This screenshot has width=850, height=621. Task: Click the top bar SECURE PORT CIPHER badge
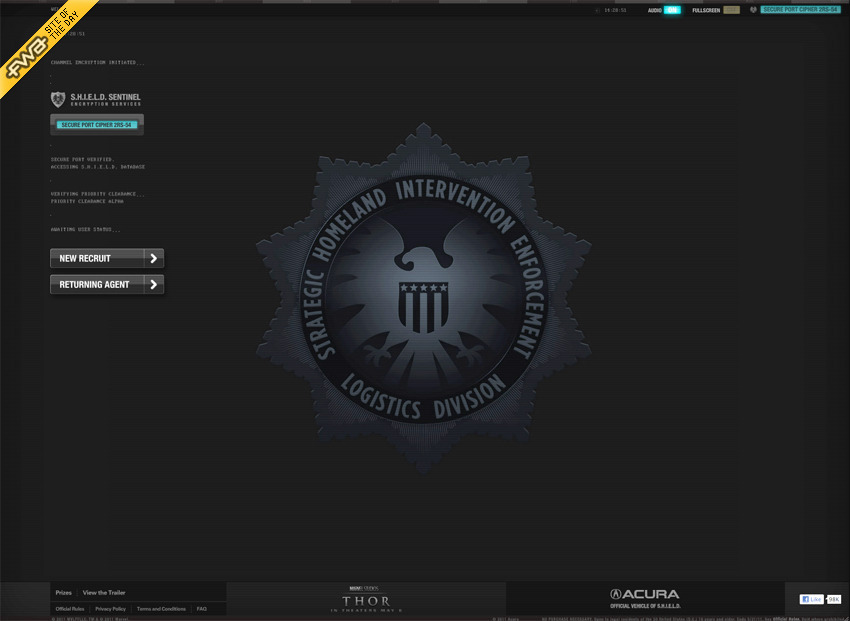pos(800,10)
